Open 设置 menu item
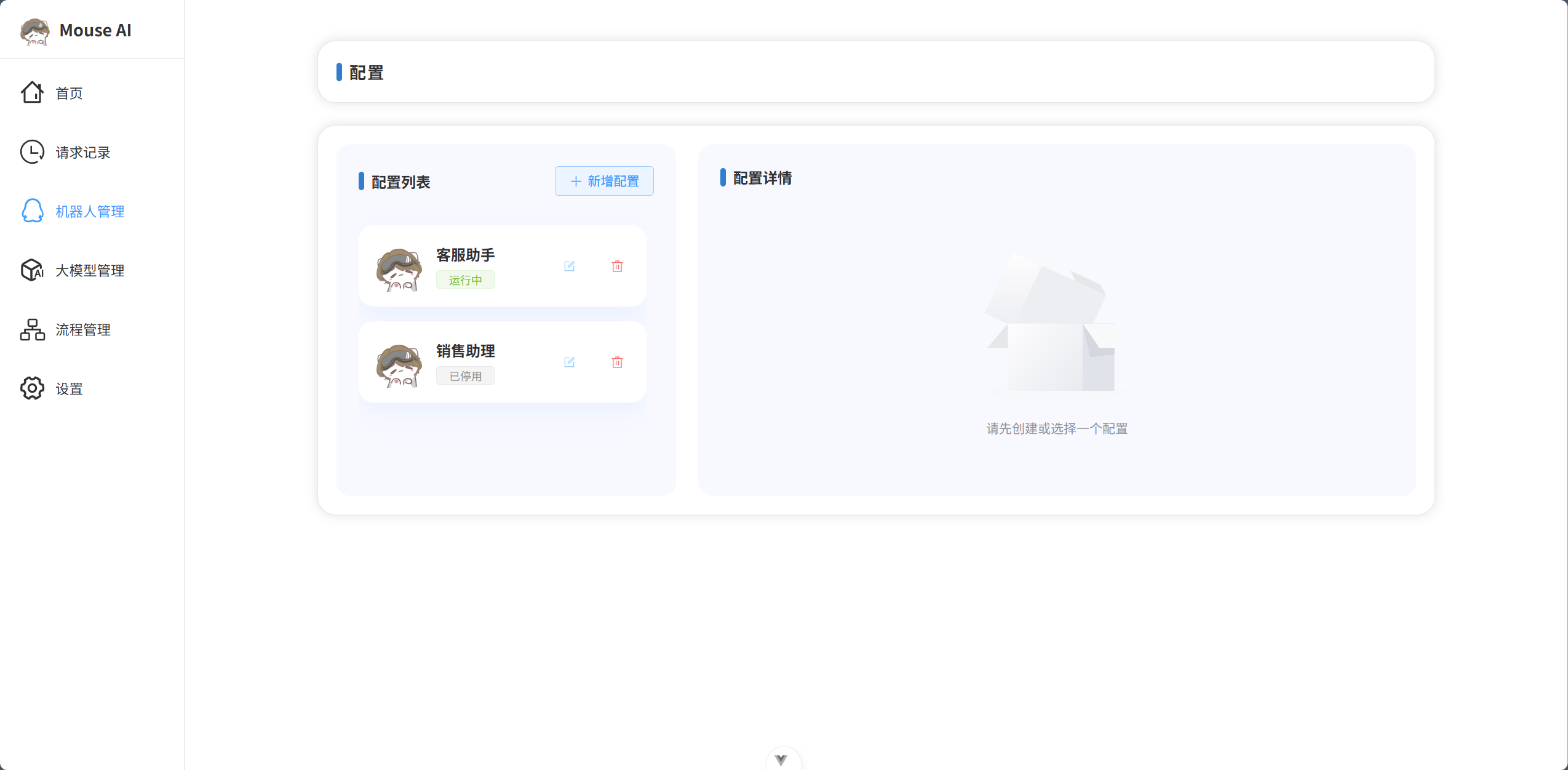1568x770 pixels. click(x=69, y=389)
